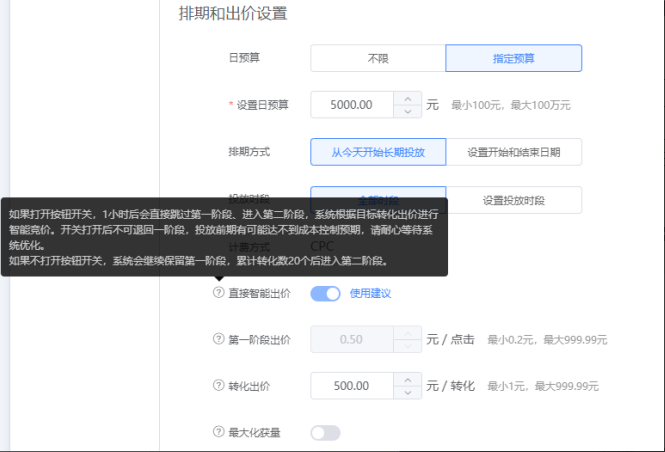Decrease 转化出价 with down arrow
This screenshot has width=665, height=452.
[x=408, y=392]
